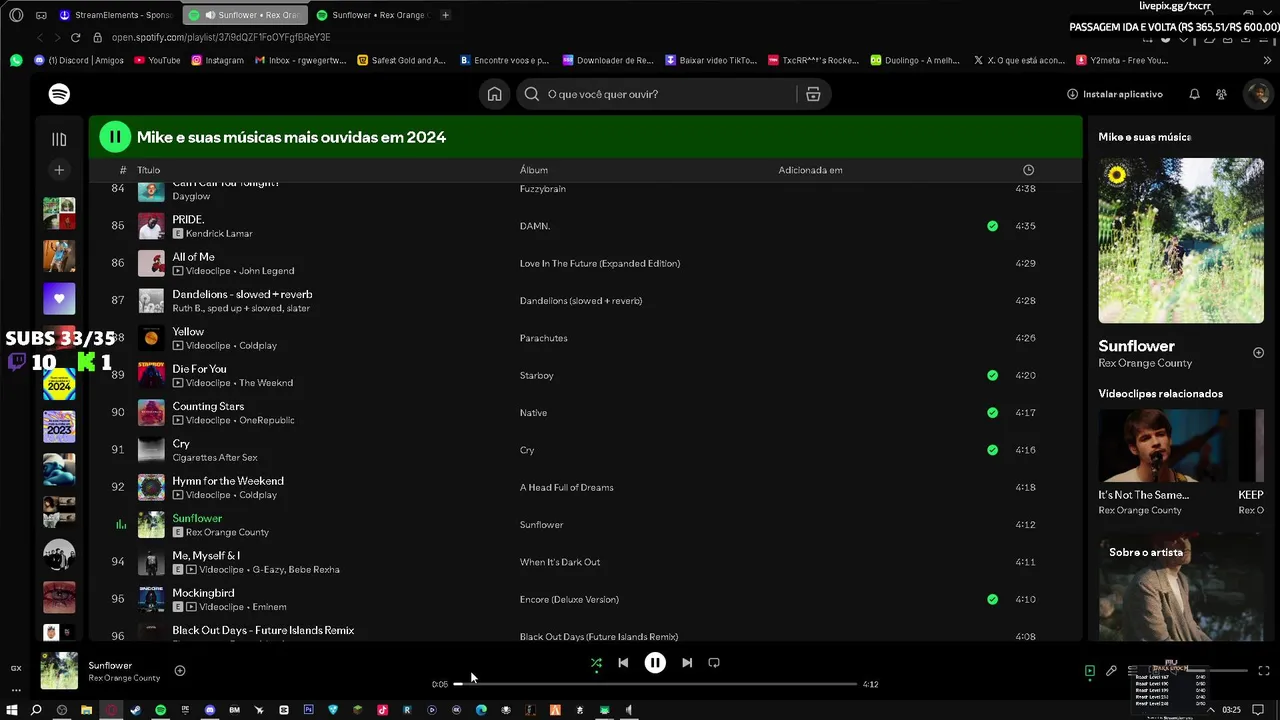The width and height of the screenshot is (1280, 720).
Task: Sort by Álbum column header
Action: (534, 170)
